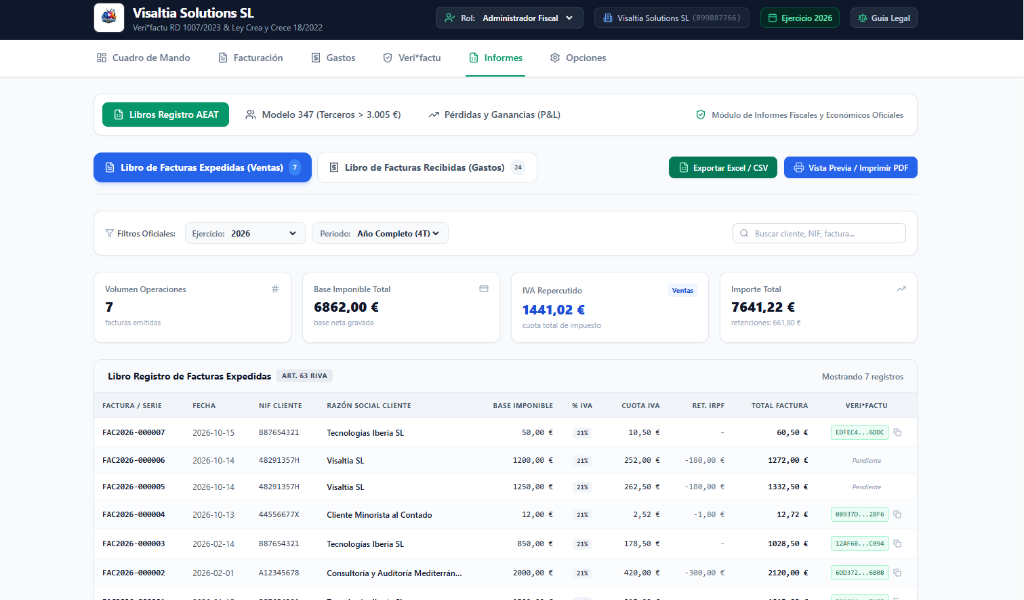Show Libro de Facturas Recibidas (Gastos)
Image resolution: width=1024 pixels, height=600 pixels.
pos(427,167)
